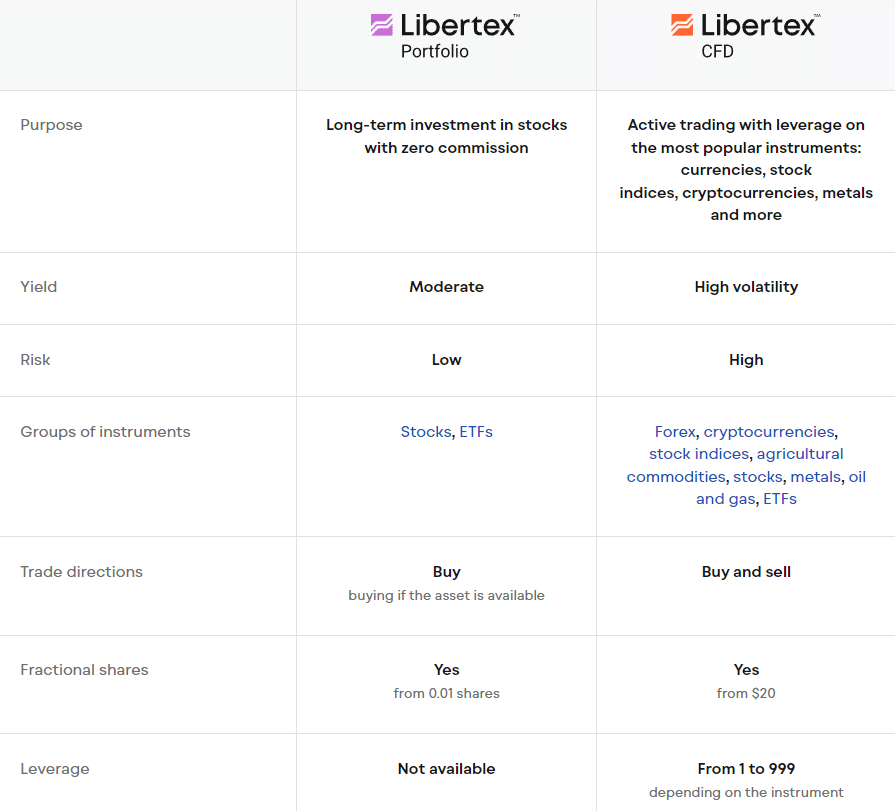Click the Portfolio heading text

(434, 51)
